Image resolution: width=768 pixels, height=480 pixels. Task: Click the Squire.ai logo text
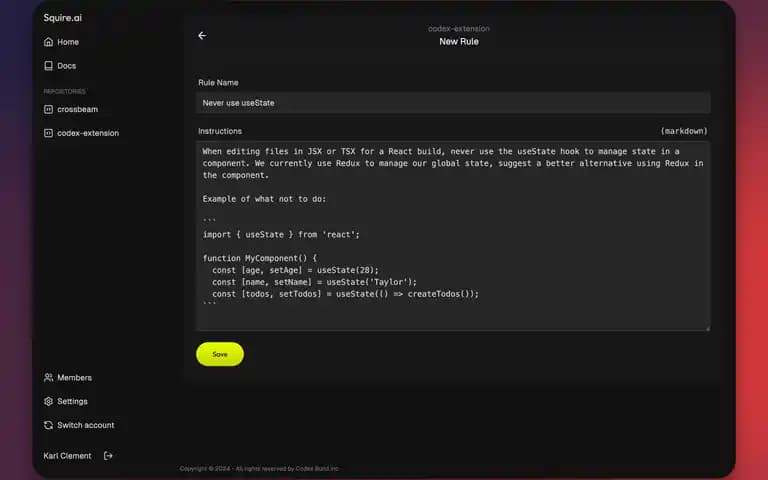click(x=63, y=18)
